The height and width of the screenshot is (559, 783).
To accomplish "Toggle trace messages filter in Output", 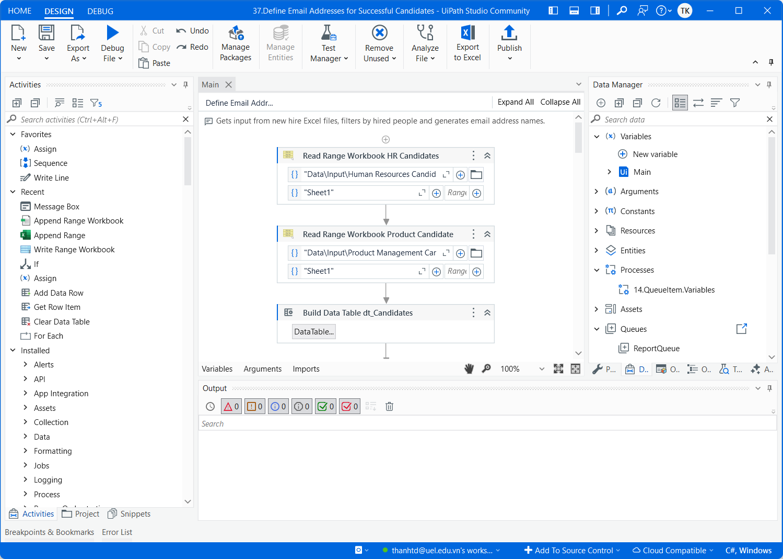I will click(x=302, y=407).
